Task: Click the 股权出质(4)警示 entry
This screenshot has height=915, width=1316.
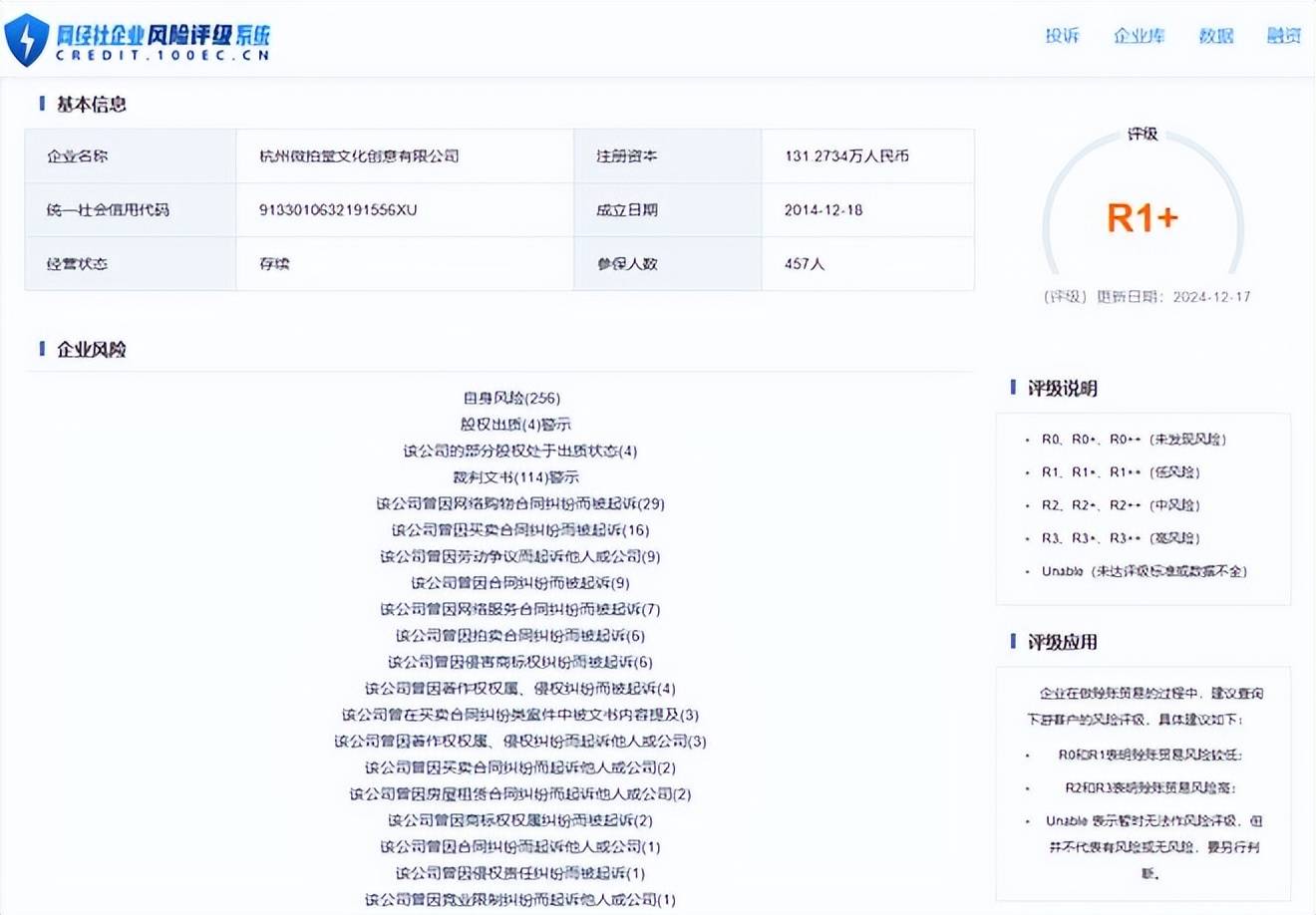Action: (x=515, y=425)
